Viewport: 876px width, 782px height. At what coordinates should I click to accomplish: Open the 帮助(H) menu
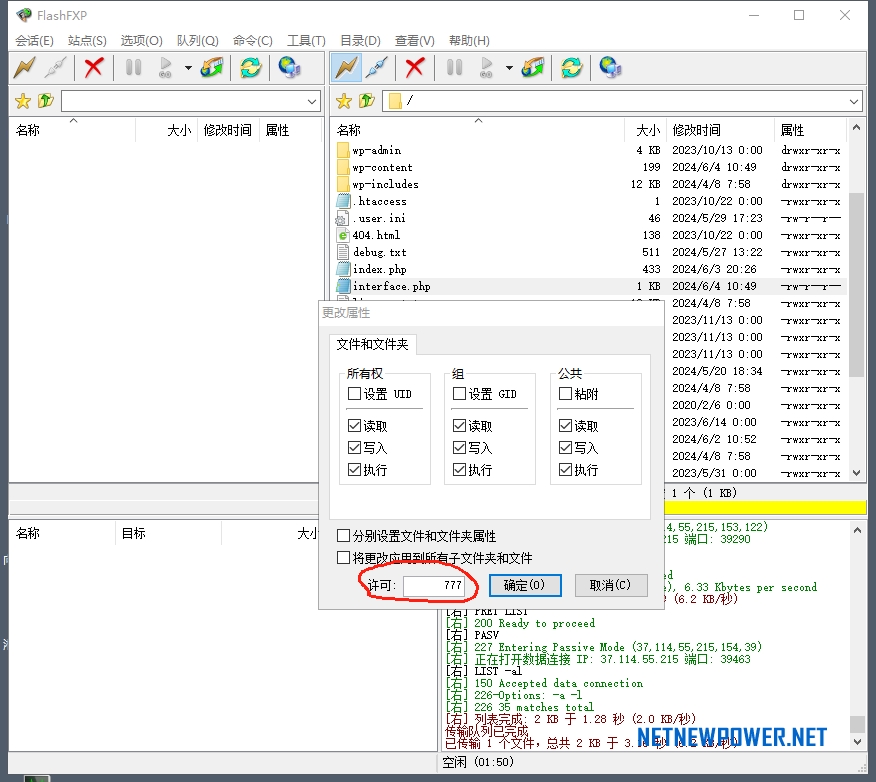[469, 41]
